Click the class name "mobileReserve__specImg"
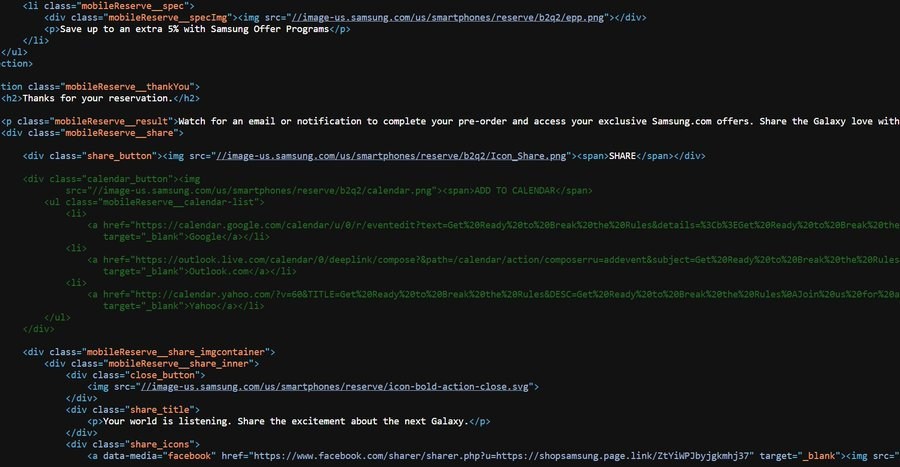900x467 pixels. coord(168,18)
